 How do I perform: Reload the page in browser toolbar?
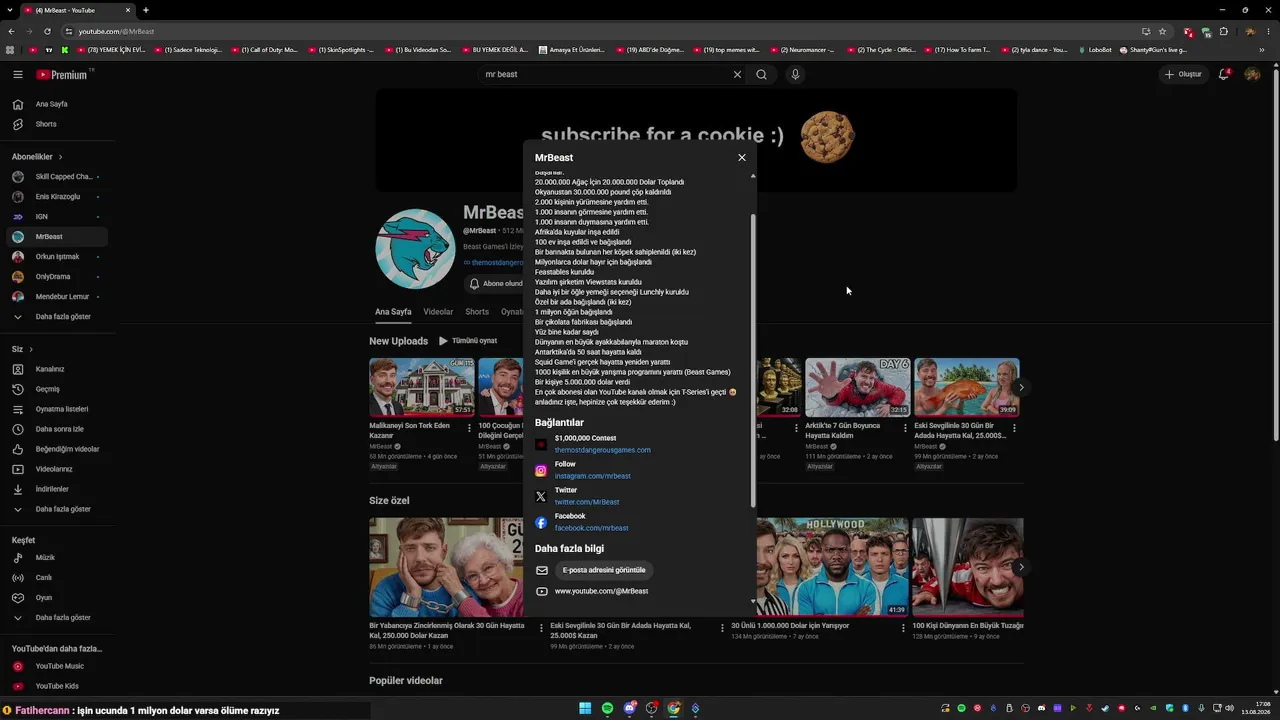(x=48, y=31)
